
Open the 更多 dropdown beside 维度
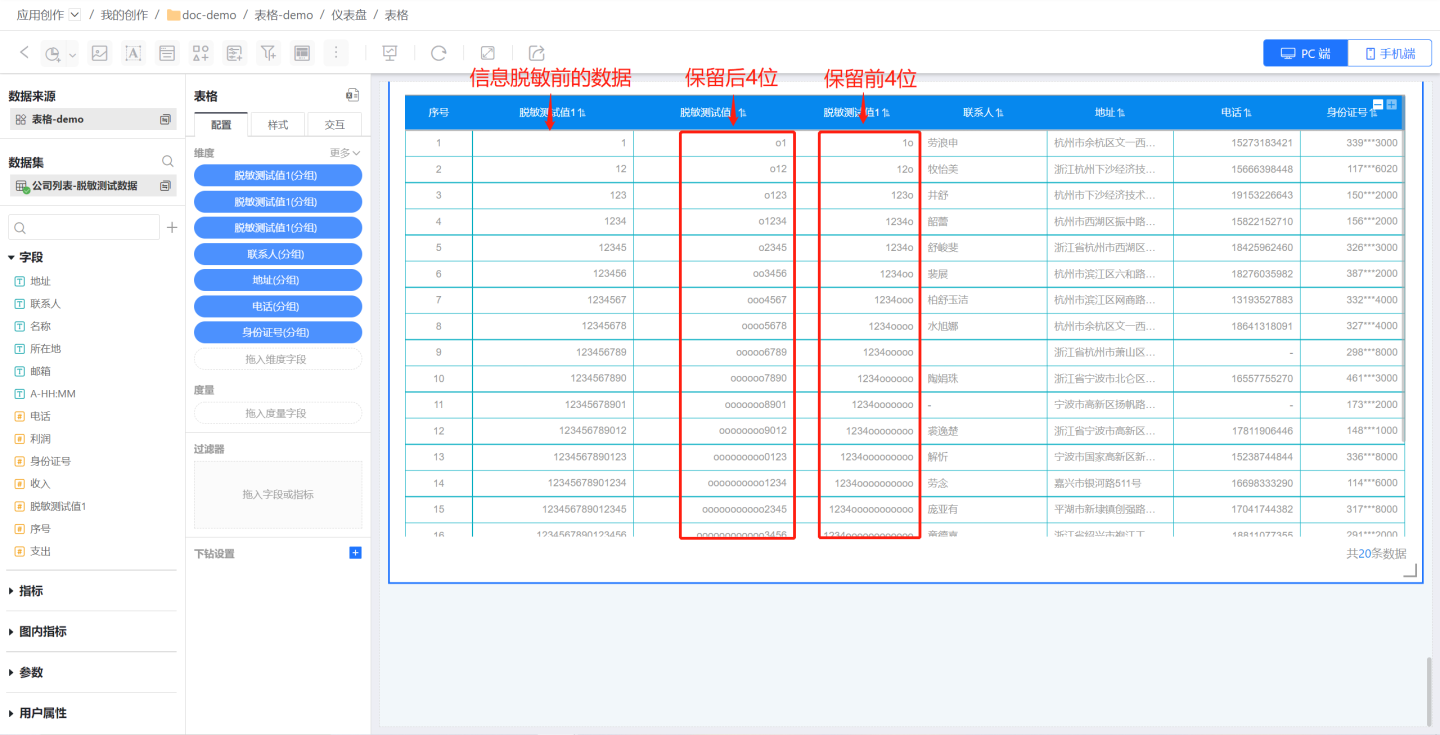click(345, 153)
